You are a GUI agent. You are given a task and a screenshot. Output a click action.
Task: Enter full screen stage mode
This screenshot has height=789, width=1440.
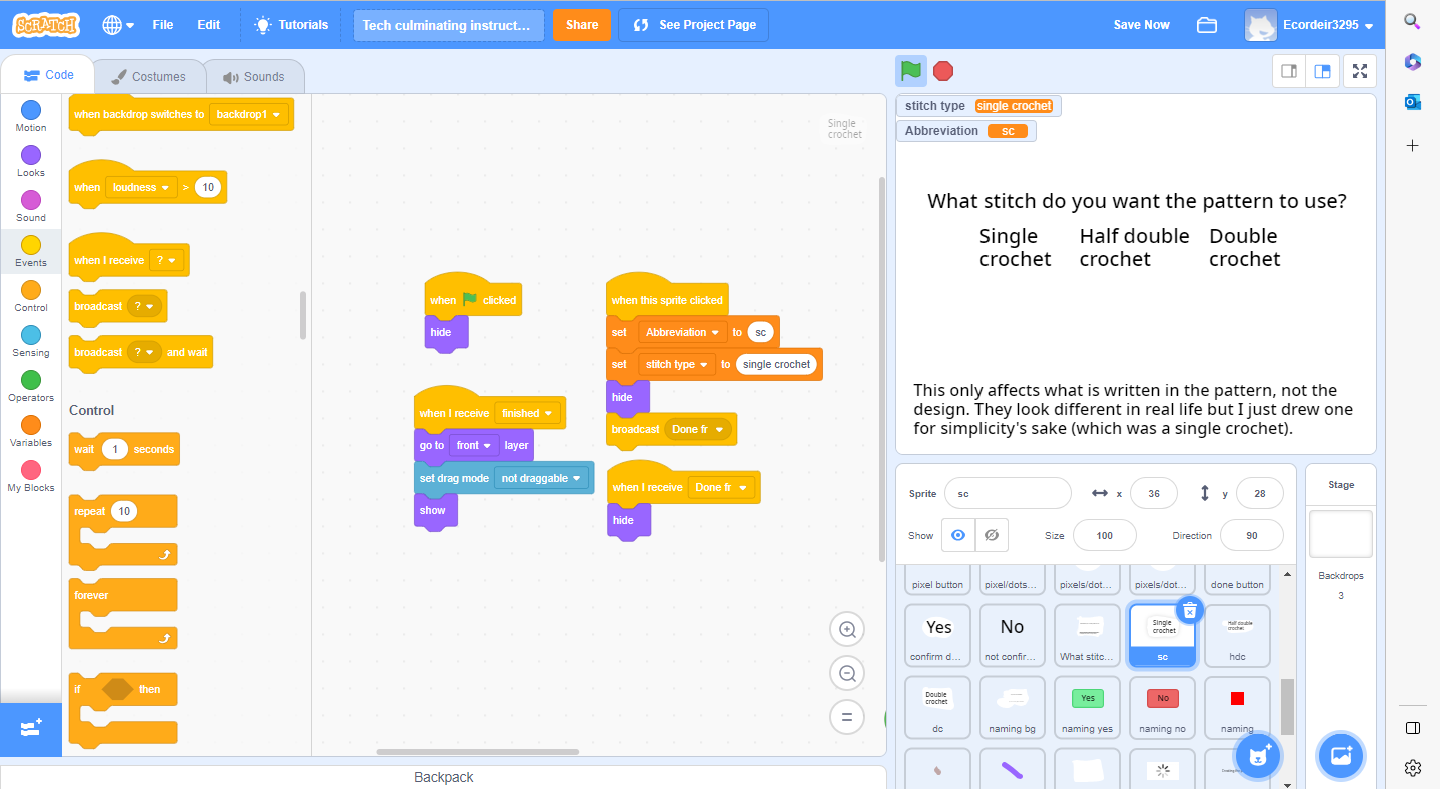pyautogui.click(x=1359, y=71)
